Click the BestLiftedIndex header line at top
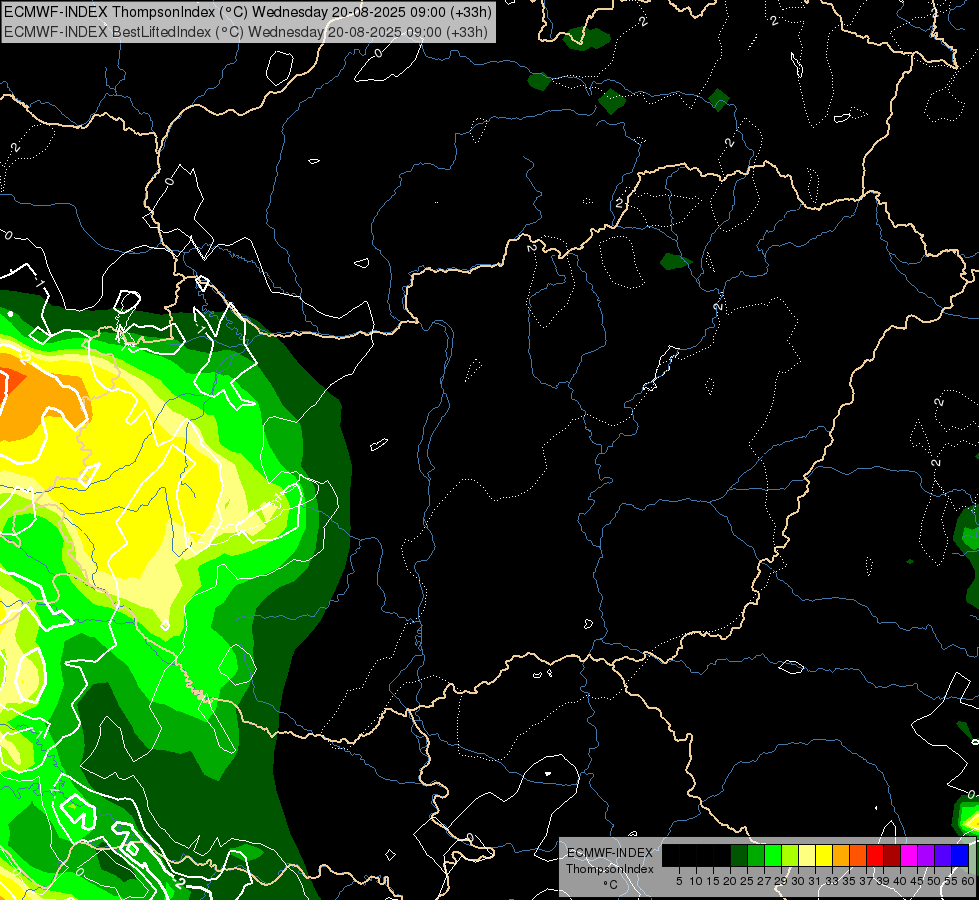 246,31
